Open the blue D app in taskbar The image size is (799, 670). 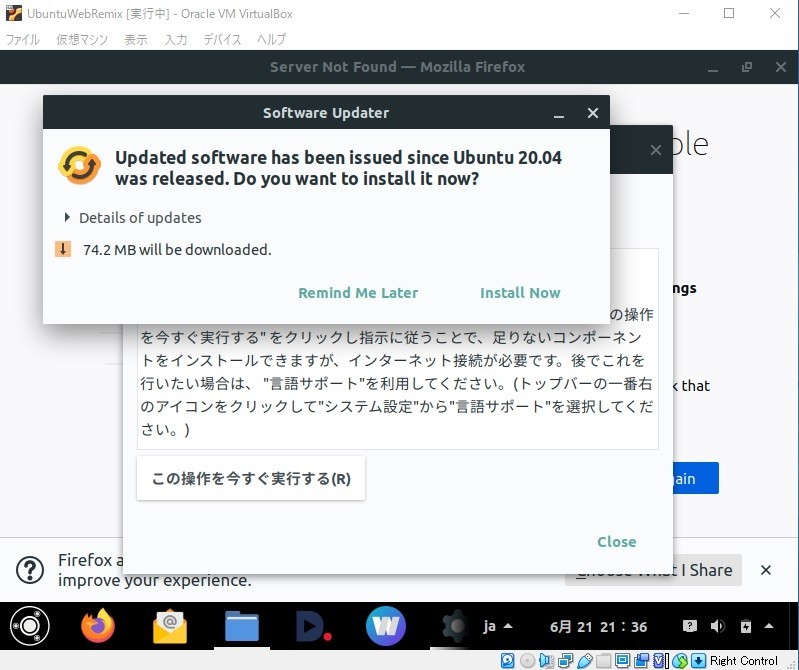tap(313, 626)
